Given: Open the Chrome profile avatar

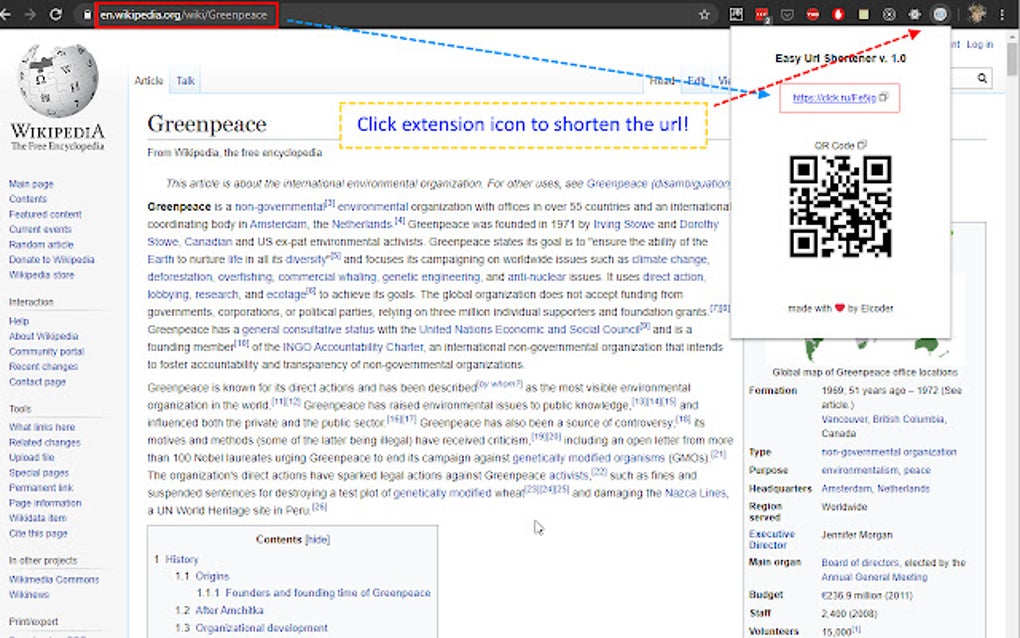Looking at the screenshot, I should (976, 14).
